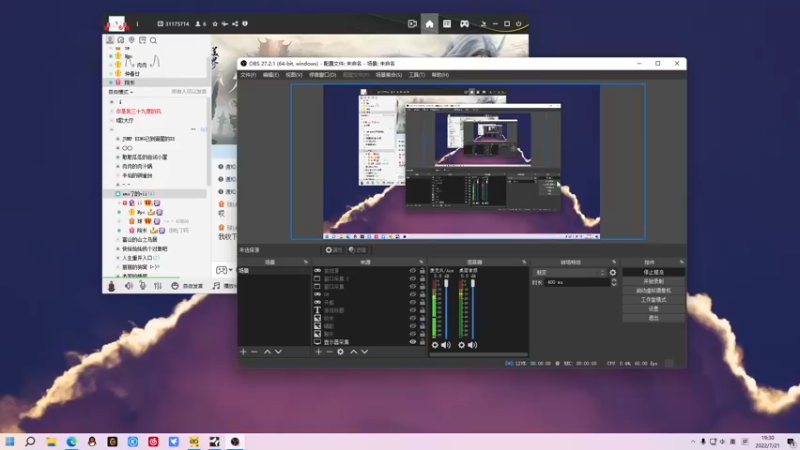Open 场景集合(S) menu in OBS
Screen dimensions: 800x450
coord(389,74)
